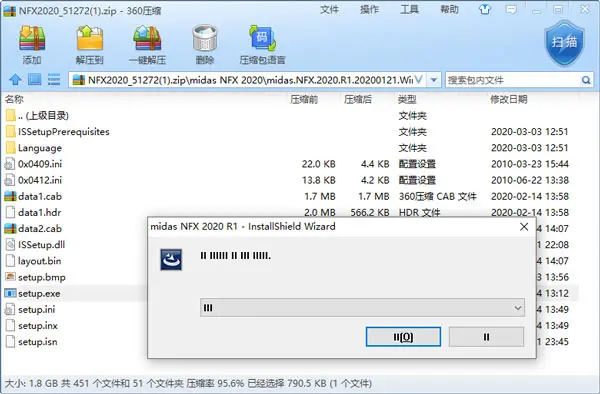Click the 22.0 KB size cell
The height and width of the screenshot is (394, 600).
tap(318, 164)
